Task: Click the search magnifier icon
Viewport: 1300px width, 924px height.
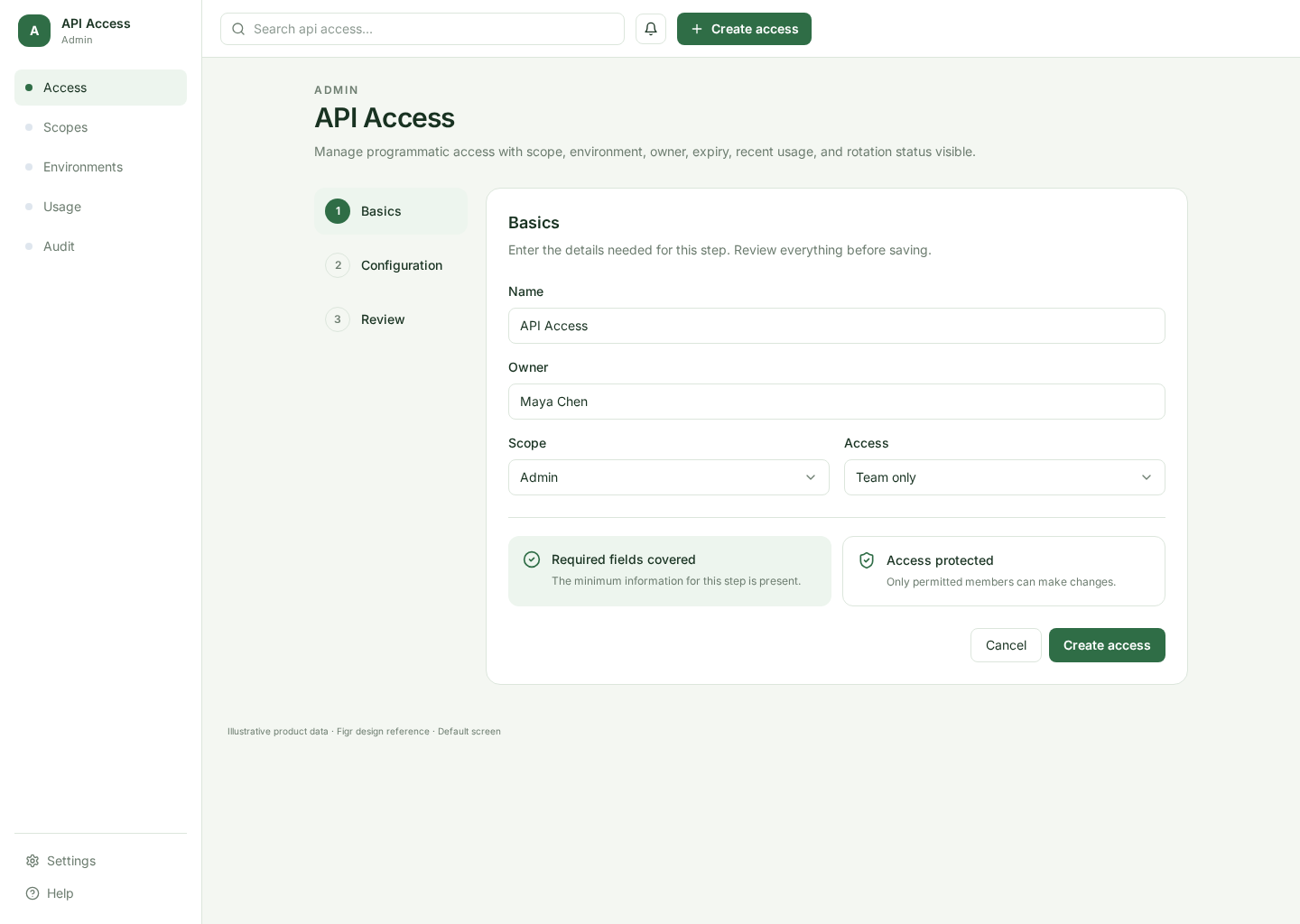Action: [x=238, y=29]
